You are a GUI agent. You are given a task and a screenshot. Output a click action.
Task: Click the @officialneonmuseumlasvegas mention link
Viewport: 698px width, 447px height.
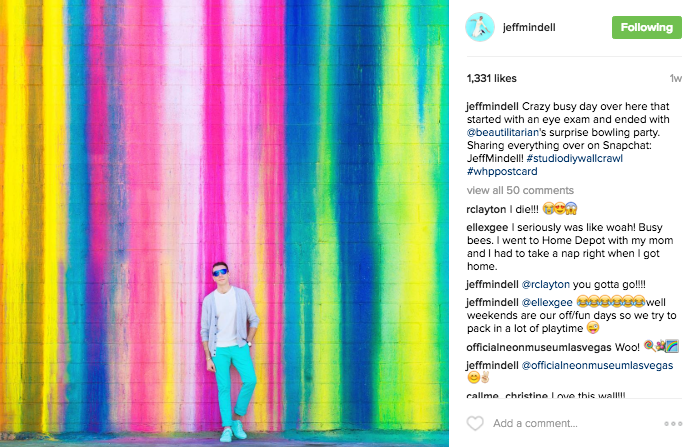[x=597, y=366]
